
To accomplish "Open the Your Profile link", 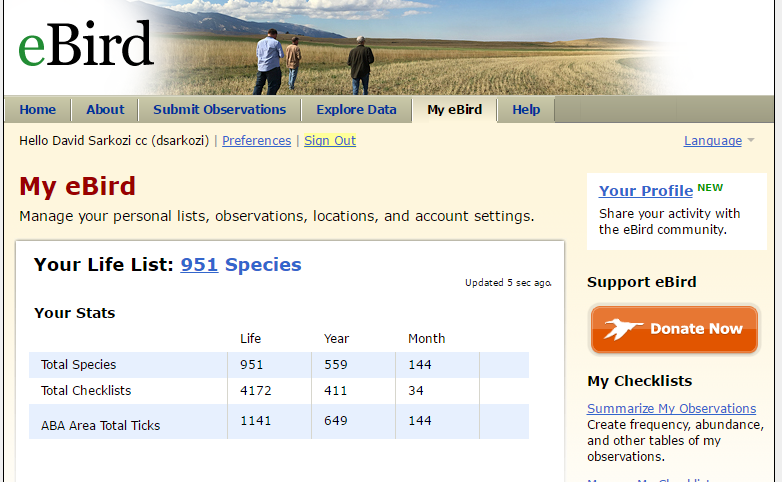I will click(x=646, y=191).
